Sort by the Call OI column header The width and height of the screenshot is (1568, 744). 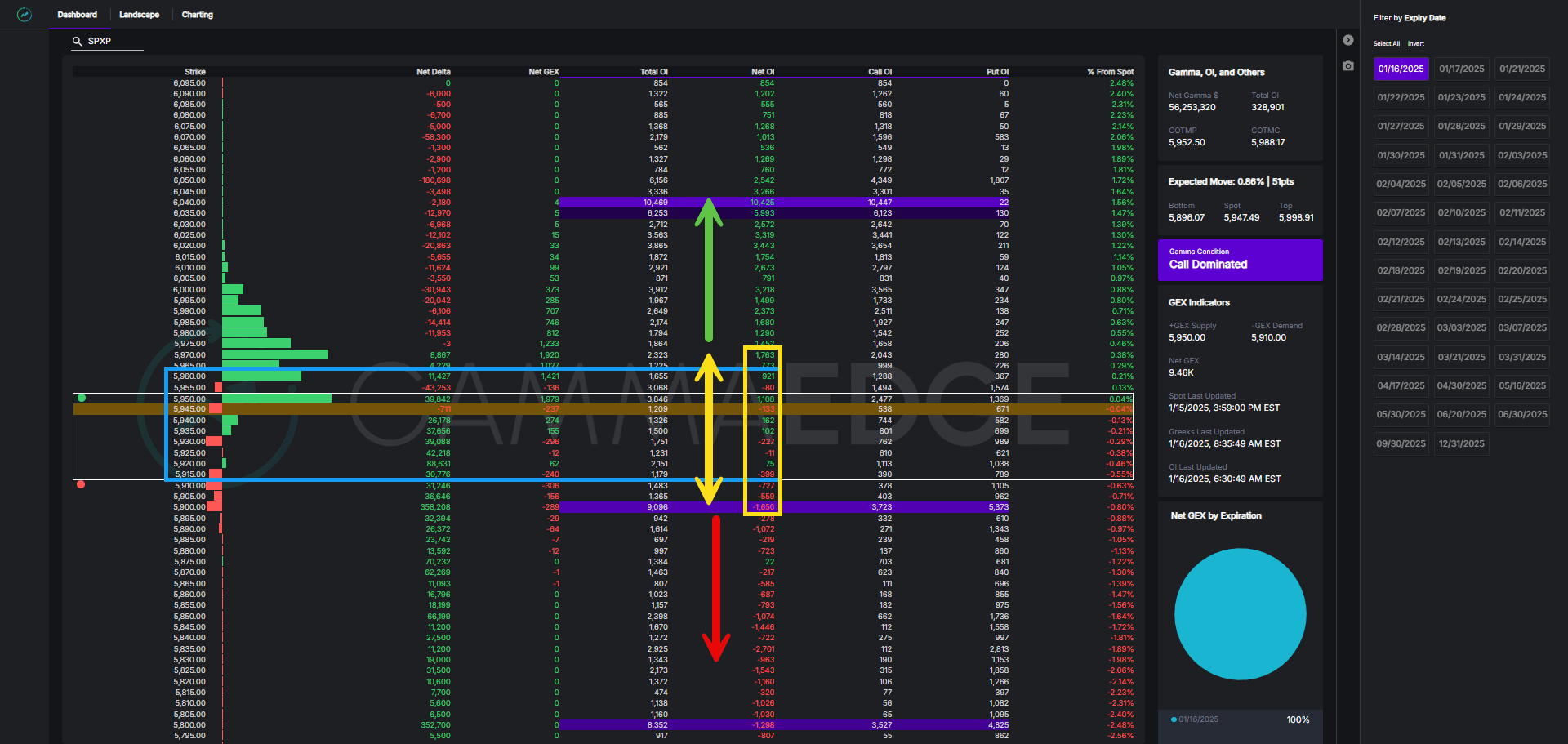880,72
